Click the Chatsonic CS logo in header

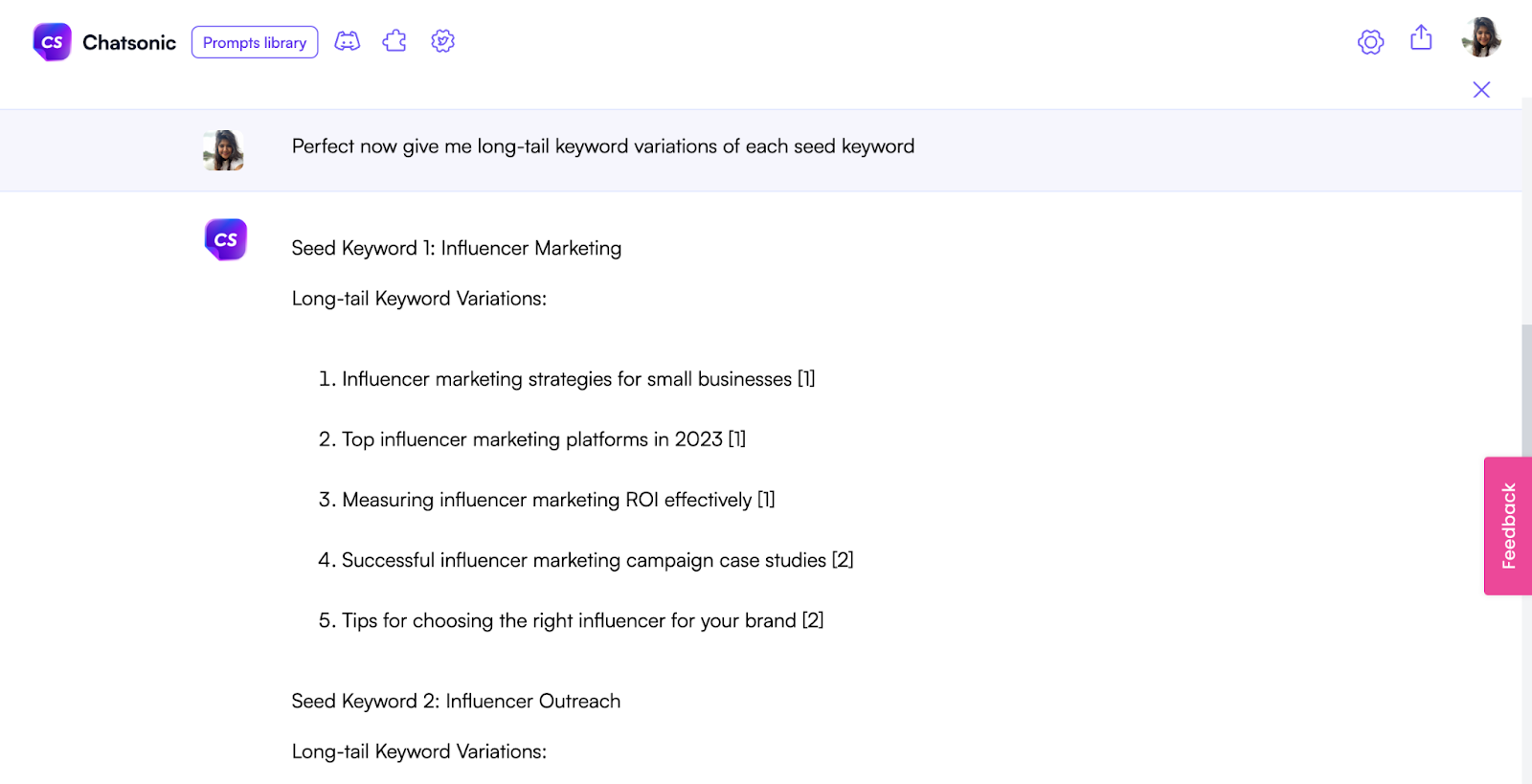coord(52,42)
